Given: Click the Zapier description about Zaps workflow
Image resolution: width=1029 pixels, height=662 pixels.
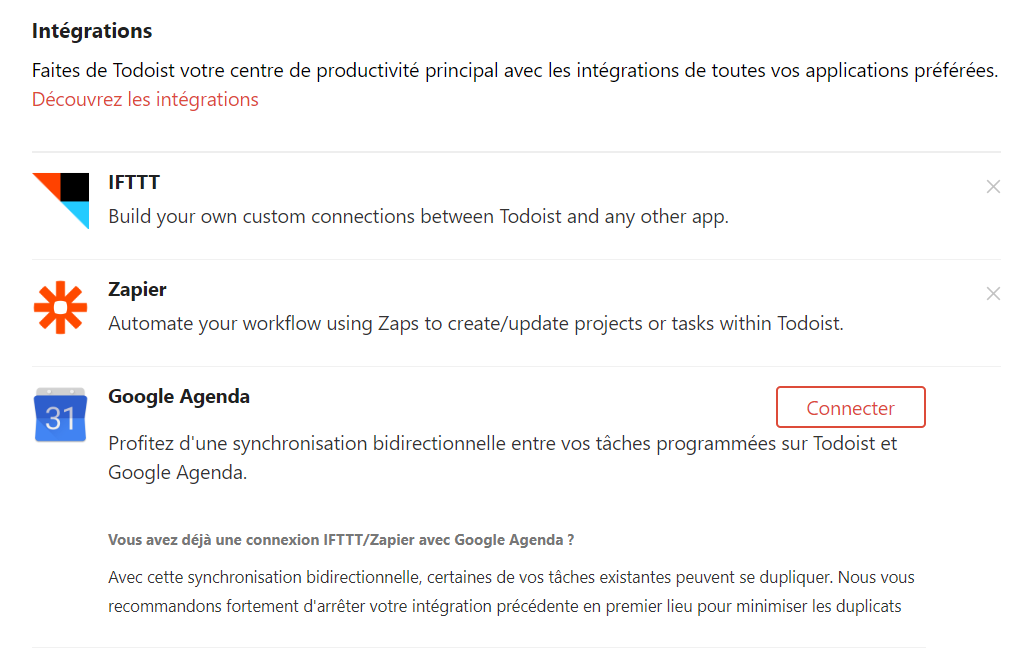Looking at the screenshot, I should point(476,323).
